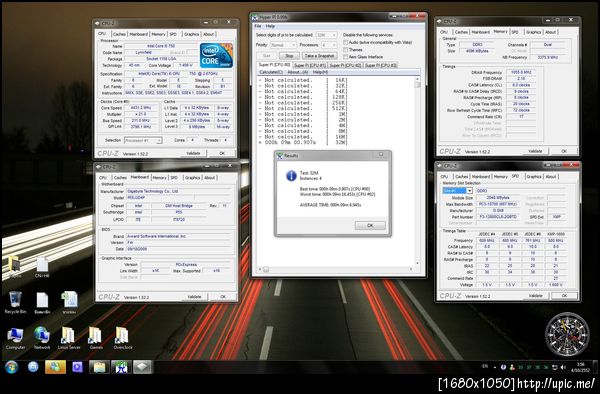The width and height of the screenshot is (600, 394).
Task: Open the Overclock folder shortcut
Action: [x=122, y=338]
